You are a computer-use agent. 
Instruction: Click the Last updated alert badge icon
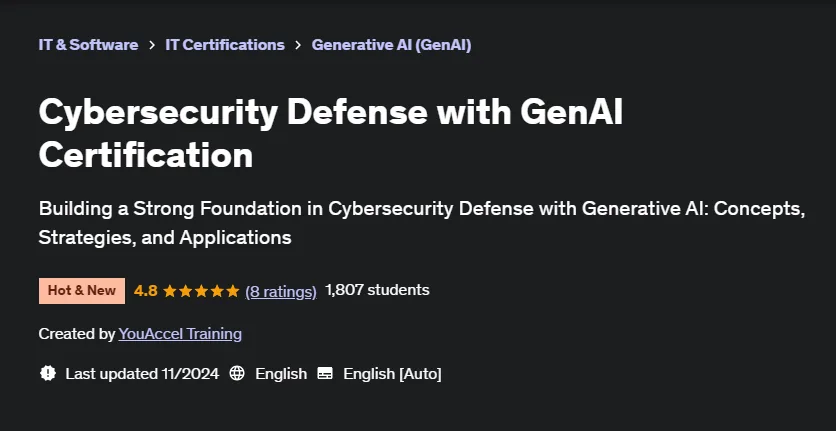(x=47, y=373)
